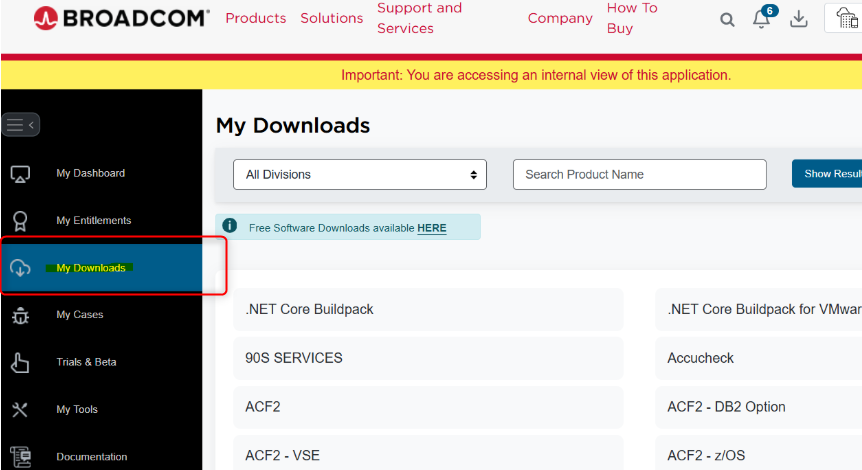
Task: Open notifications bell icon
Action: [x=761, y=20]
